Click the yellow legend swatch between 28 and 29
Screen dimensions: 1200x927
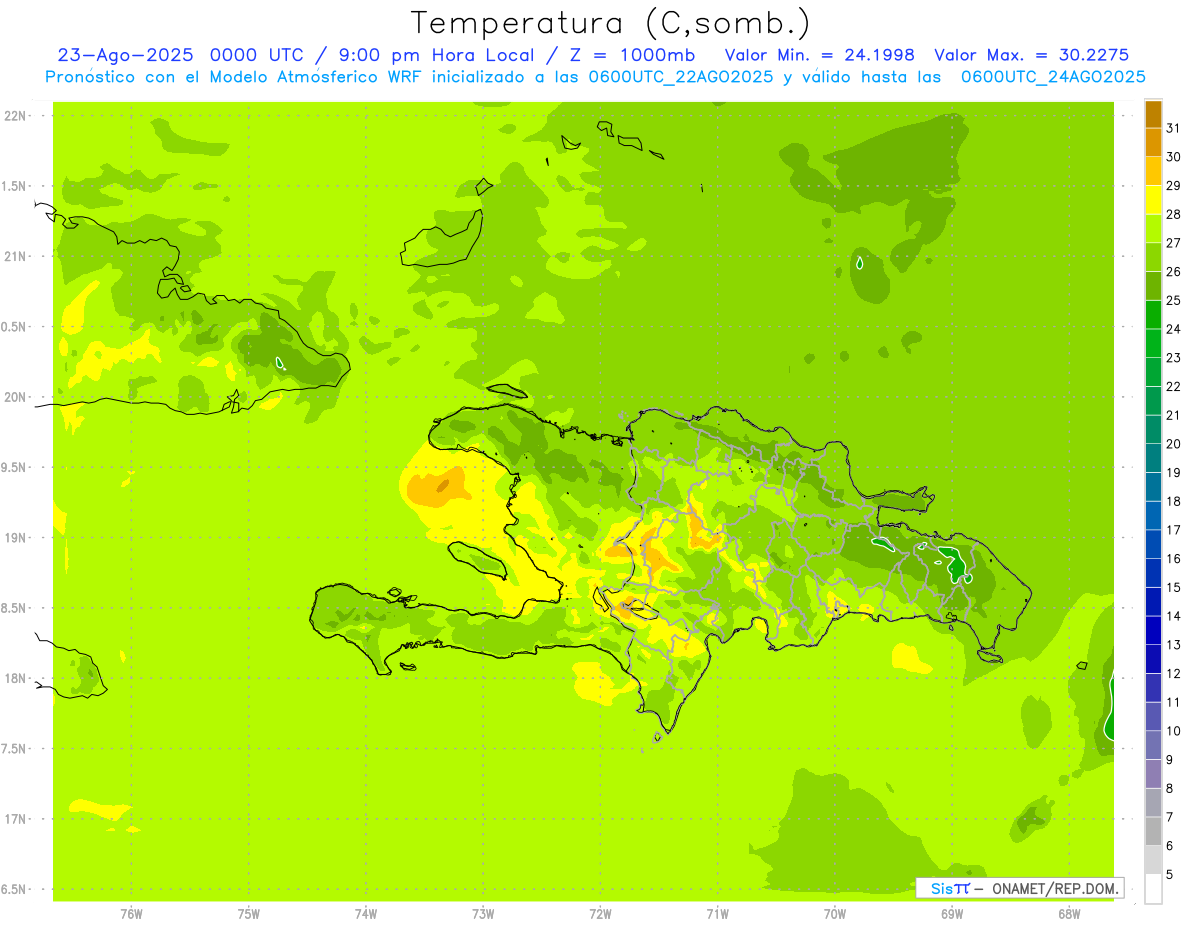point(1153,200)
